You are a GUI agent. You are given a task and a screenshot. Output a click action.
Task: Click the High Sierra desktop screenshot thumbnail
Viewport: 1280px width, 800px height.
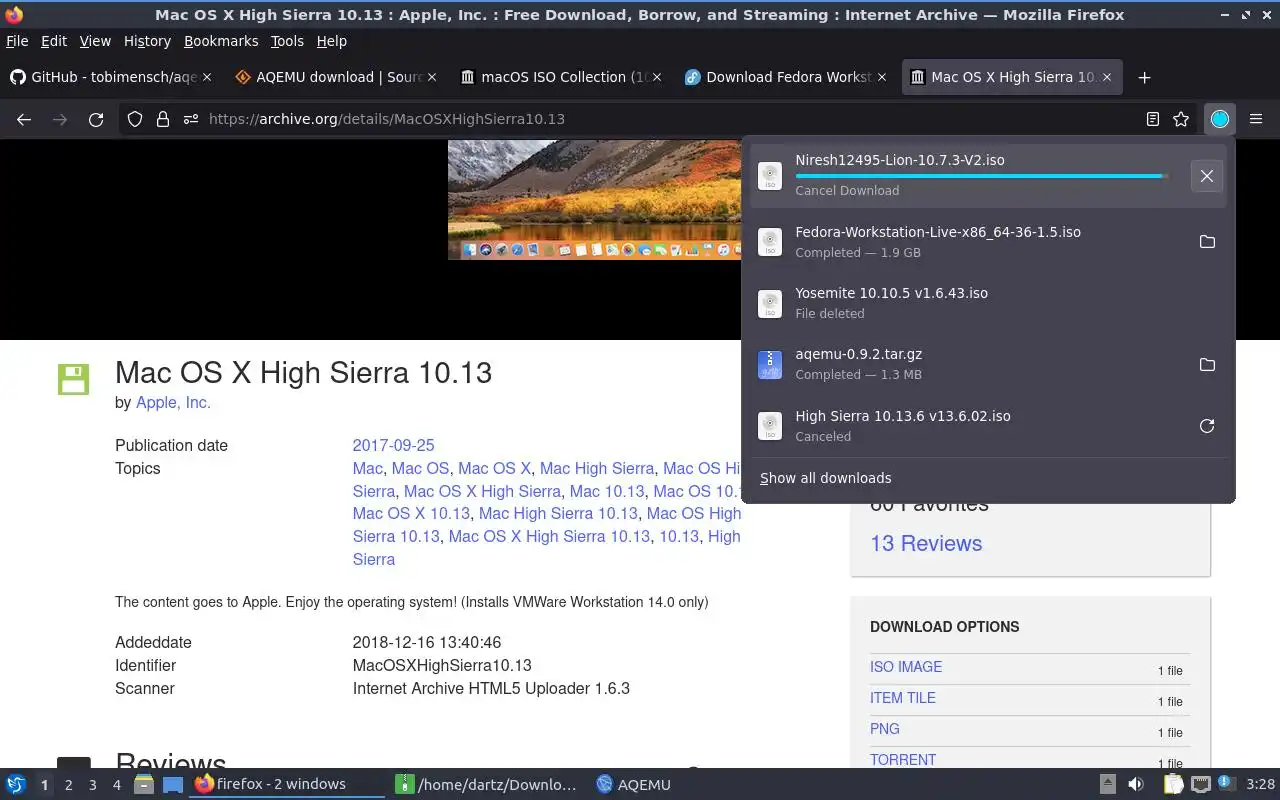pos(594,200)
